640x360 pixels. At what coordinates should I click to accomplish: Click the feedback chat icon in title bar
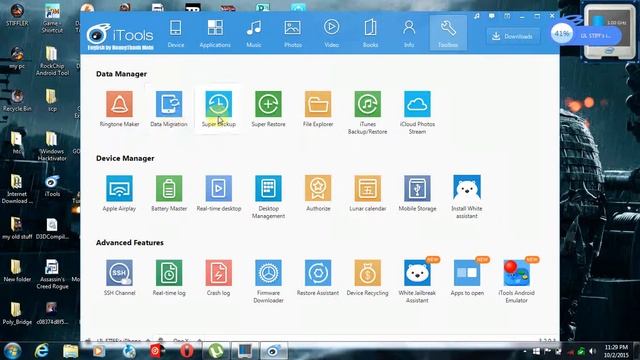492,16
